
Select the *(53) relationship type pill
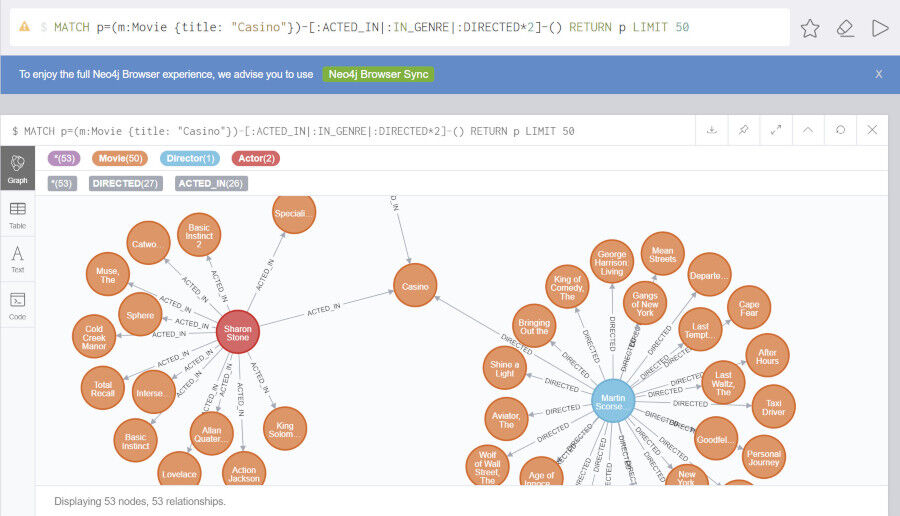tap(62, 184)
